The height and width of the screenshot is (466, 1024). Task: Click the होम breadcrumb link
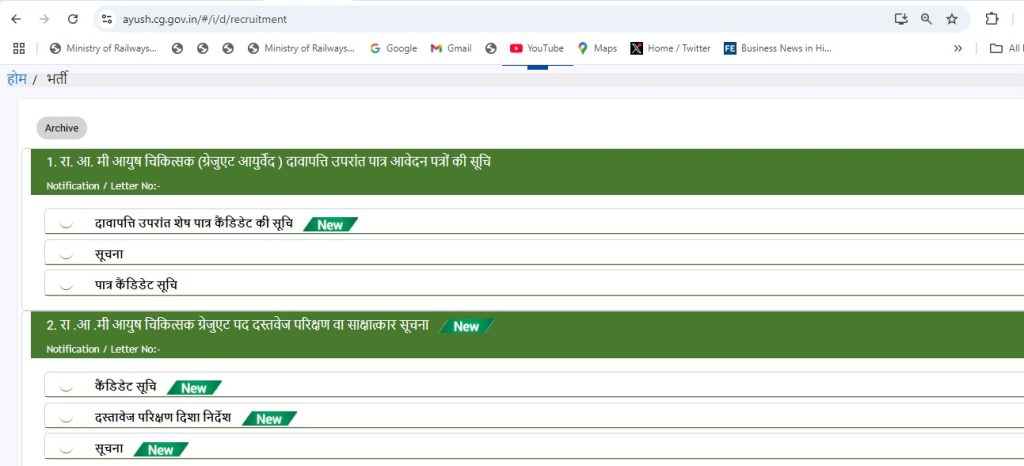coord(16,78)
